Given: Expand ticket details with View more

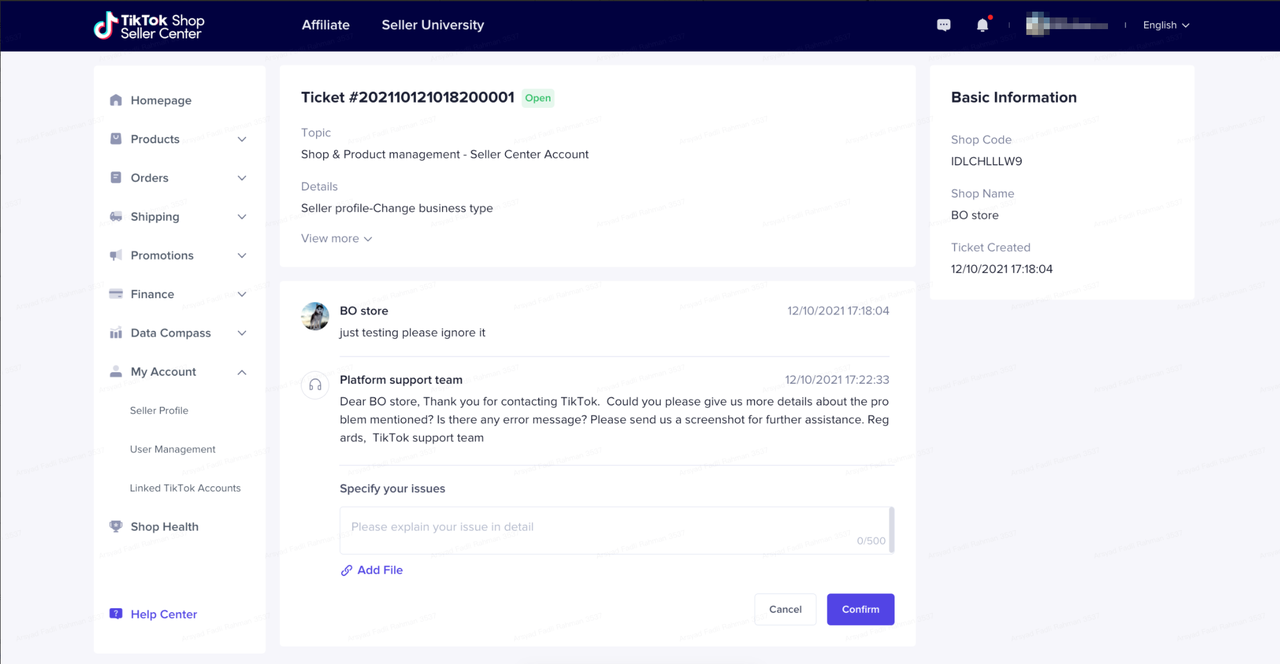Looking at the screenshot, I should (x=336, y=238).
